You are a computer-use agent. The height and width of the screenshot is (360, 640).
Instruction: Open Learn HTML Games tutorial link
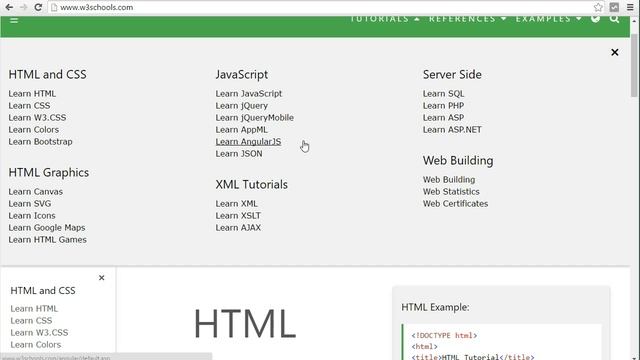[47, 240]
